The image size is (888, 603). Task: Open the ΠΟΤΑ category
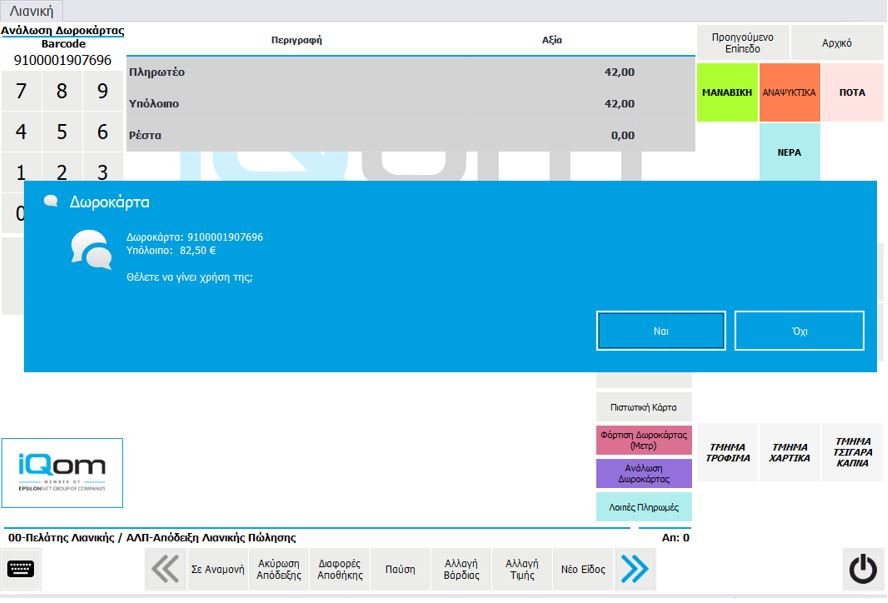pos(852,92)
